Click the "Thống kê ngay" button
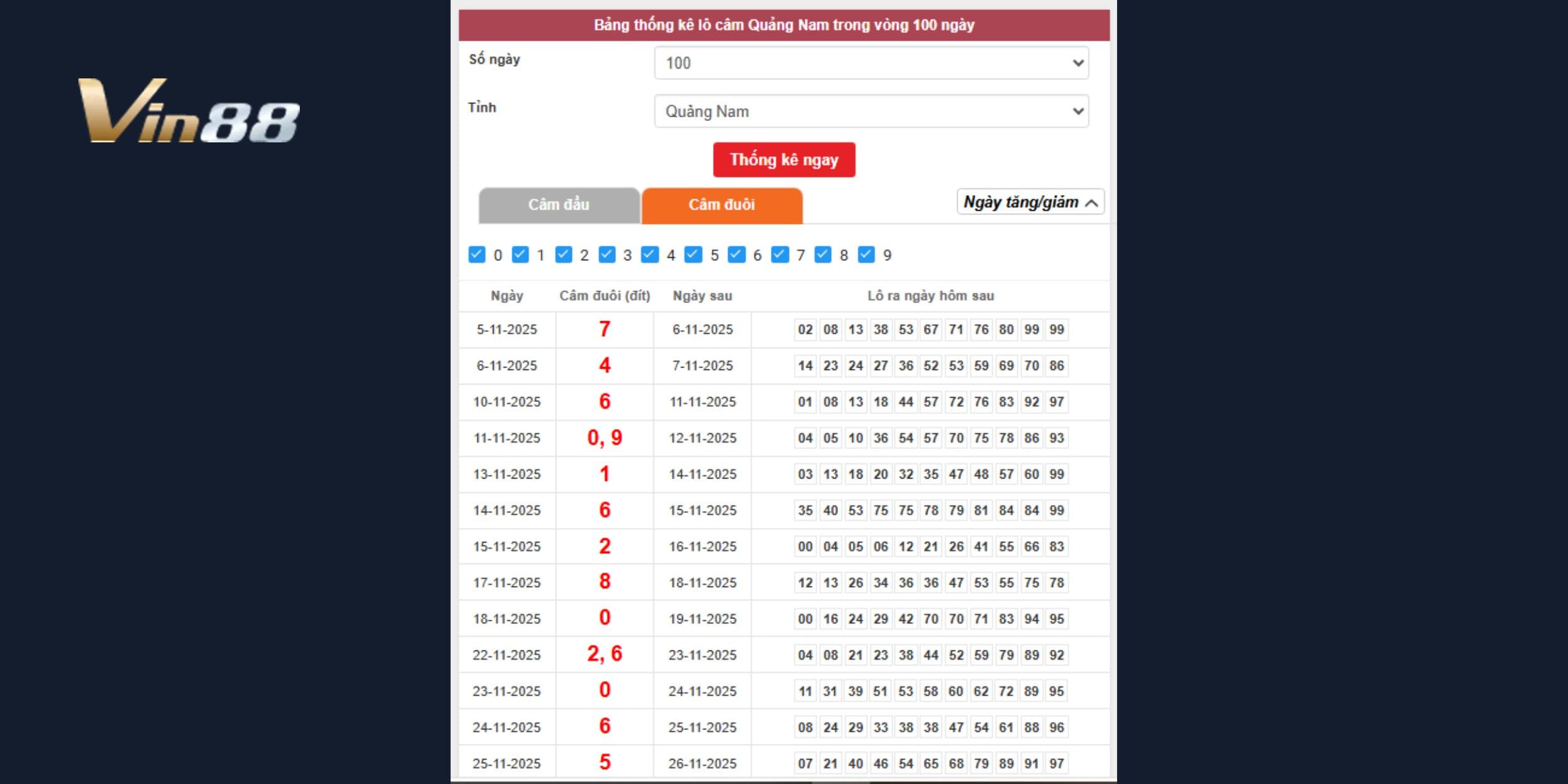Screen dimensions: 1568x784 pyautogui.click(x=783, y=160)
